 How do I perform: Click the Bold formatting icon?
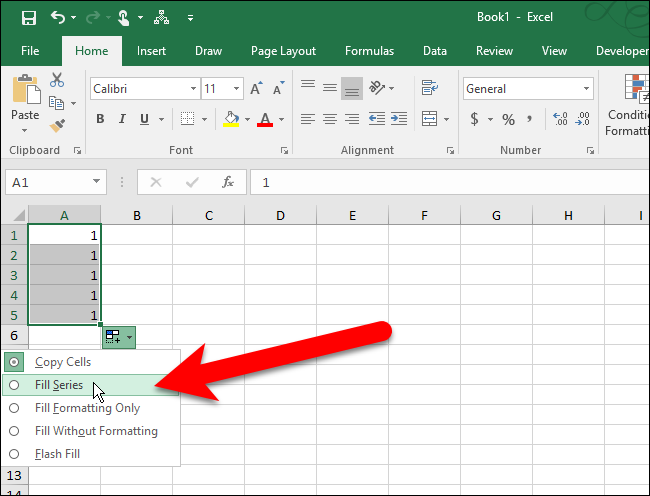[x=100, y=120]
